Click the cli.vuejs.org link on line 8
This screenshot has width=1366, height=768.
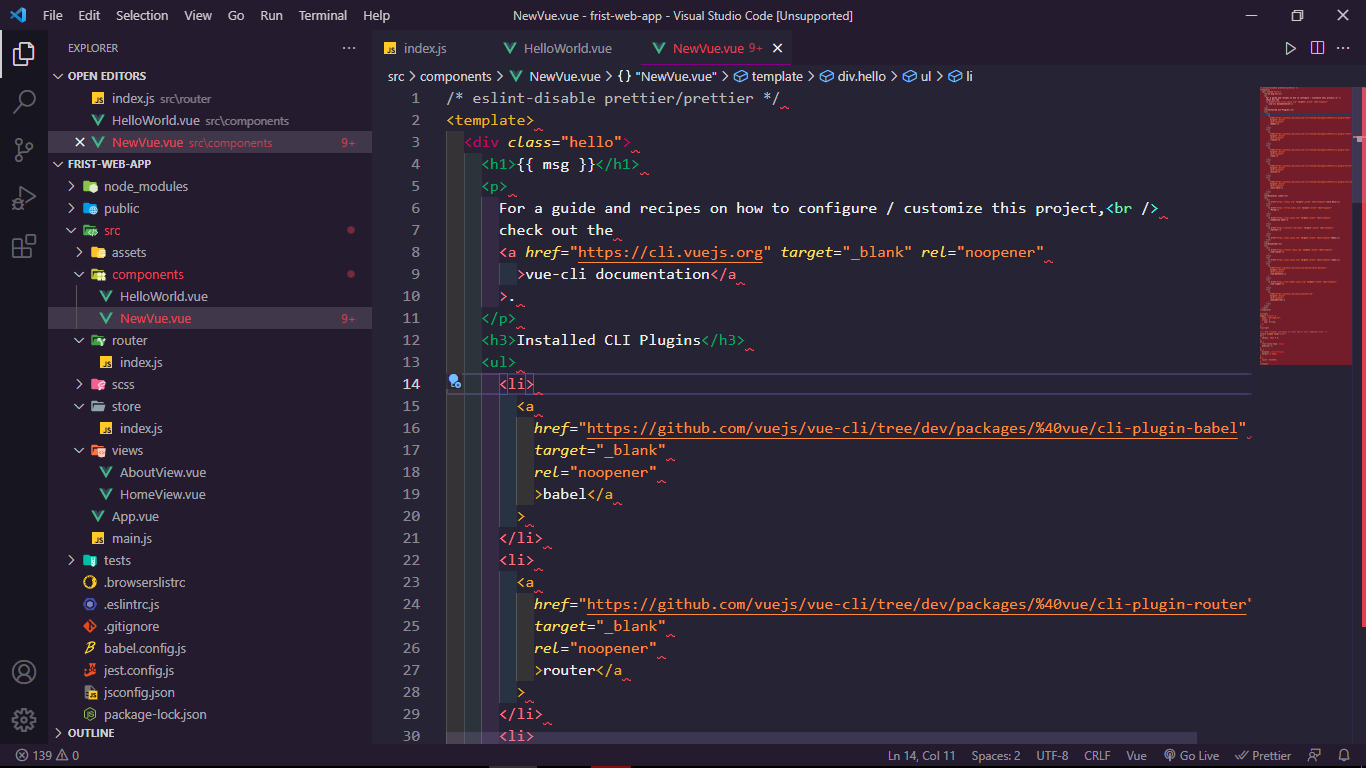coord(670,252)
